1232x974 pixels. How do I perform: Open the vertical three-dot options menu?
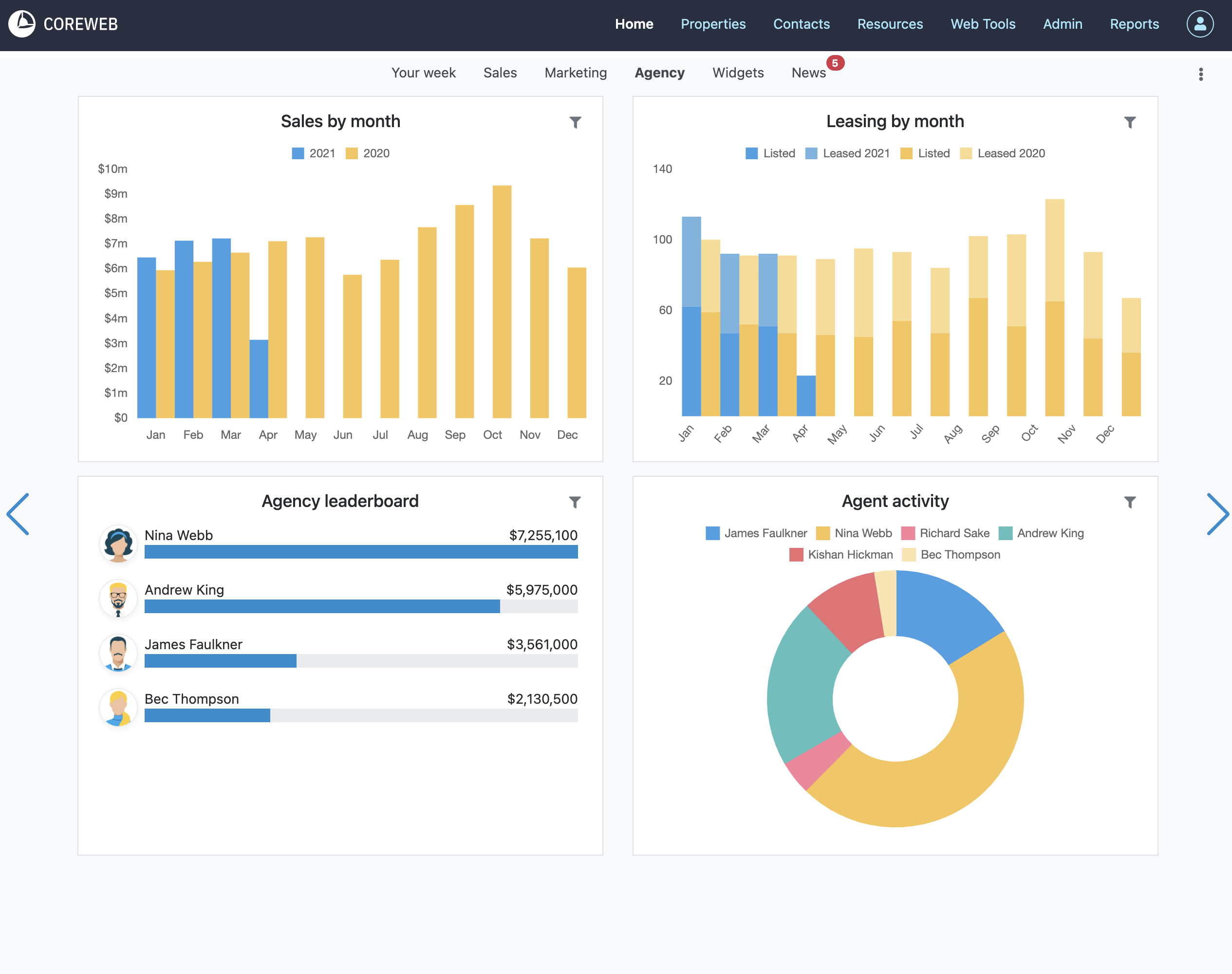(x=1201, y=74)
